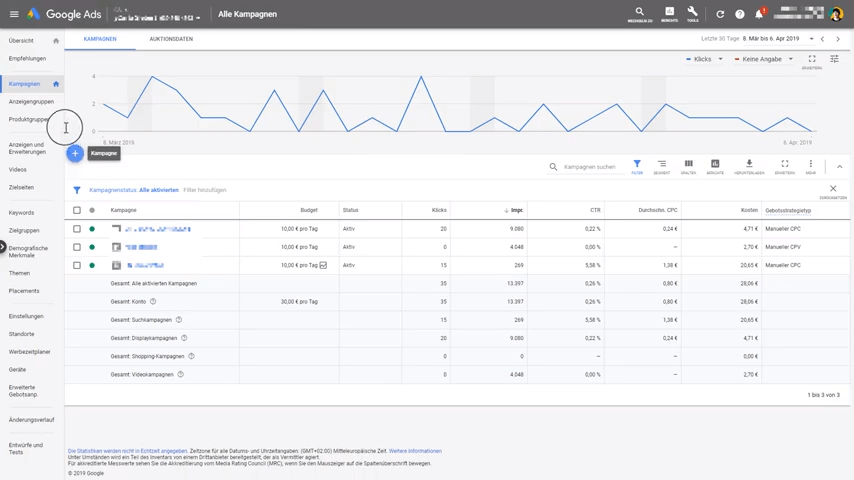Open the Tools wrench menu
This screenshot has height=480, width=854.
pos(693,14)
